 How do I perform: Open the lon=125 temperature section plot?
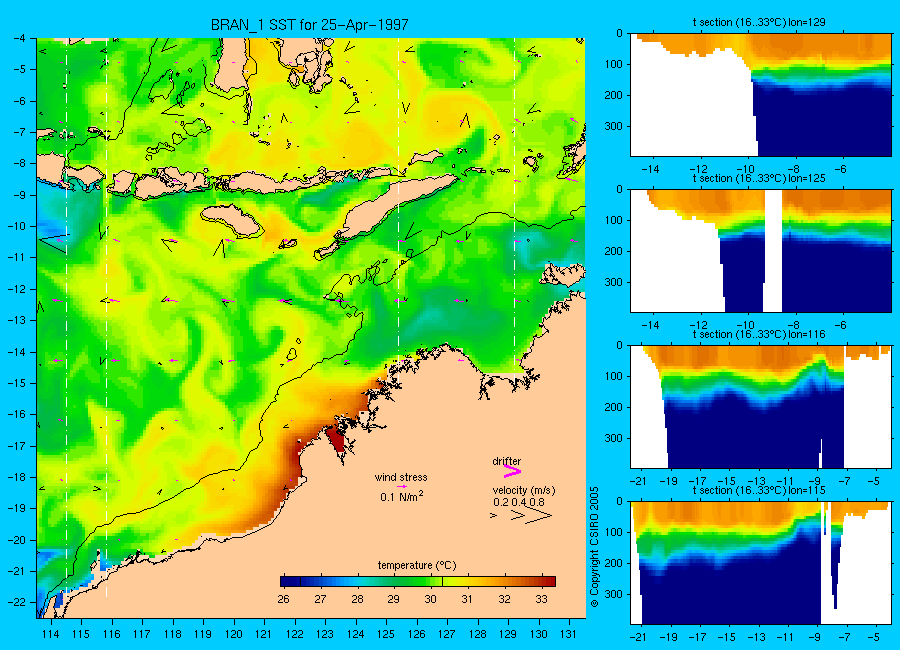point(761,251)
